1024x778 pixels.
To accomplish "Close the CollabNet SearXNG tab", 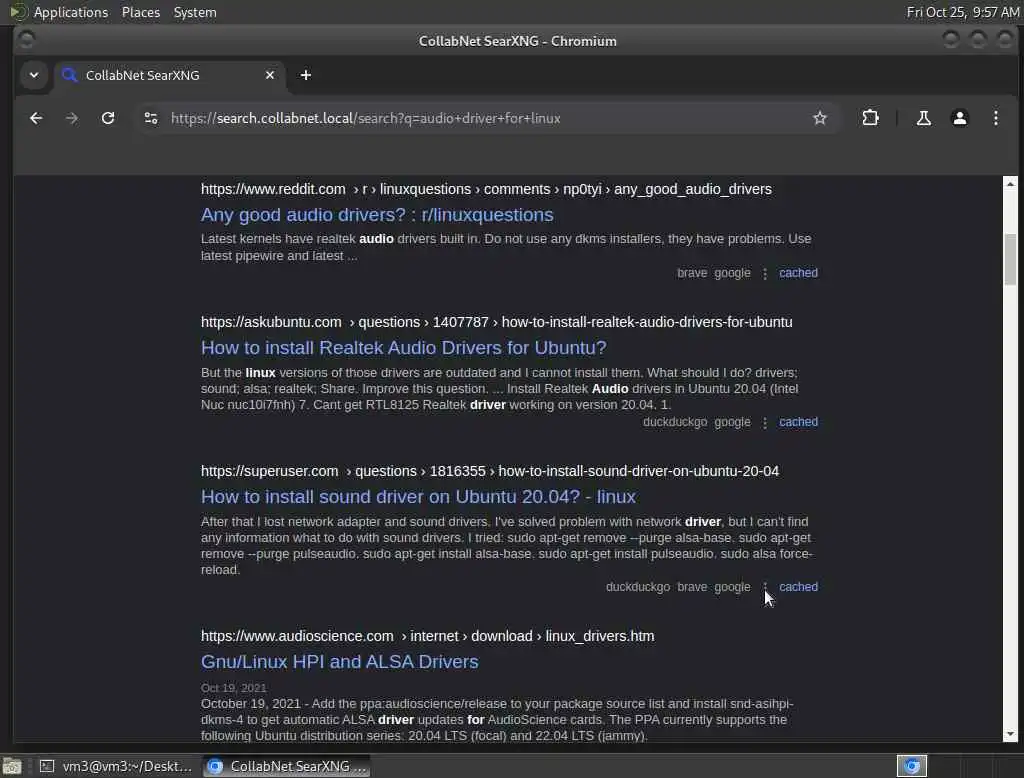I will (270, 75).
